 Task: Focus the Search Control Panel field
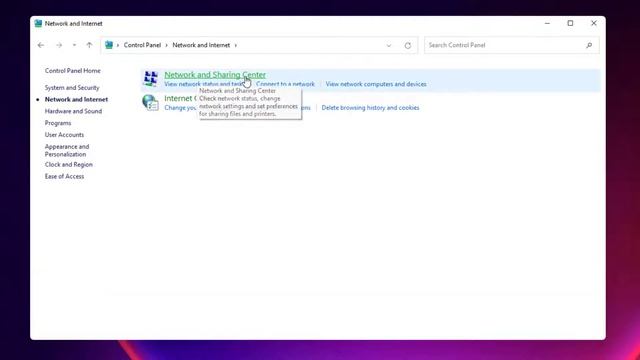(511, 45)
